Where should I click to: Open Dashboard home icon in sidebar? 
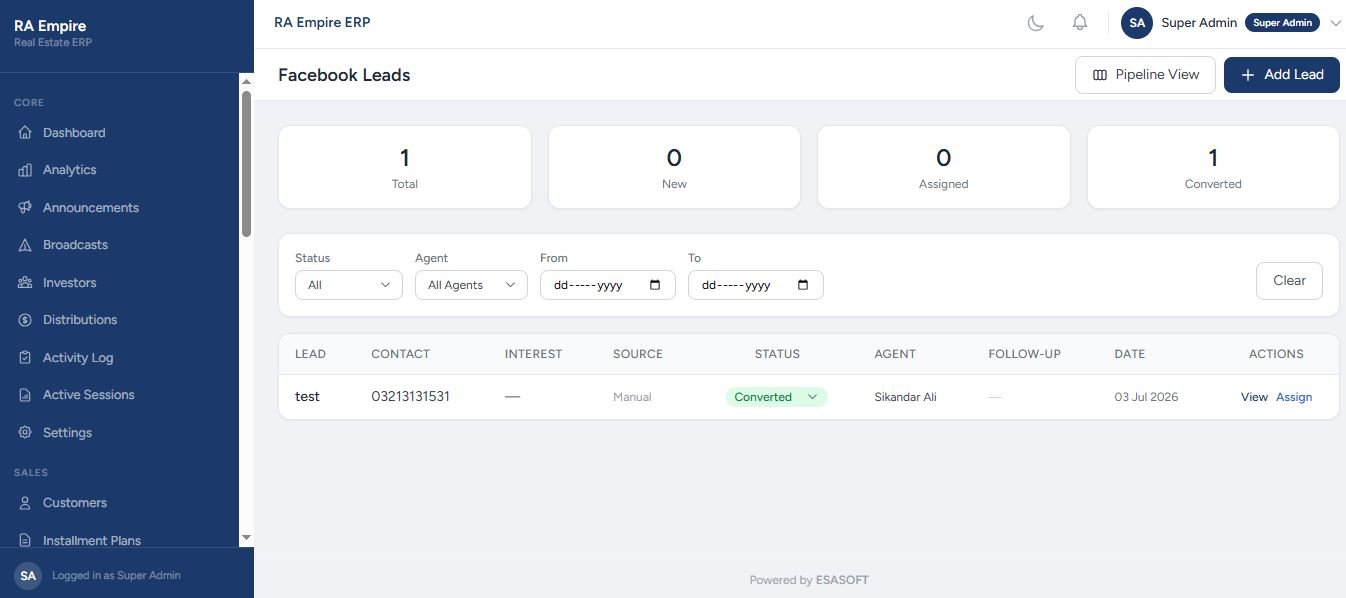[25, 133]
